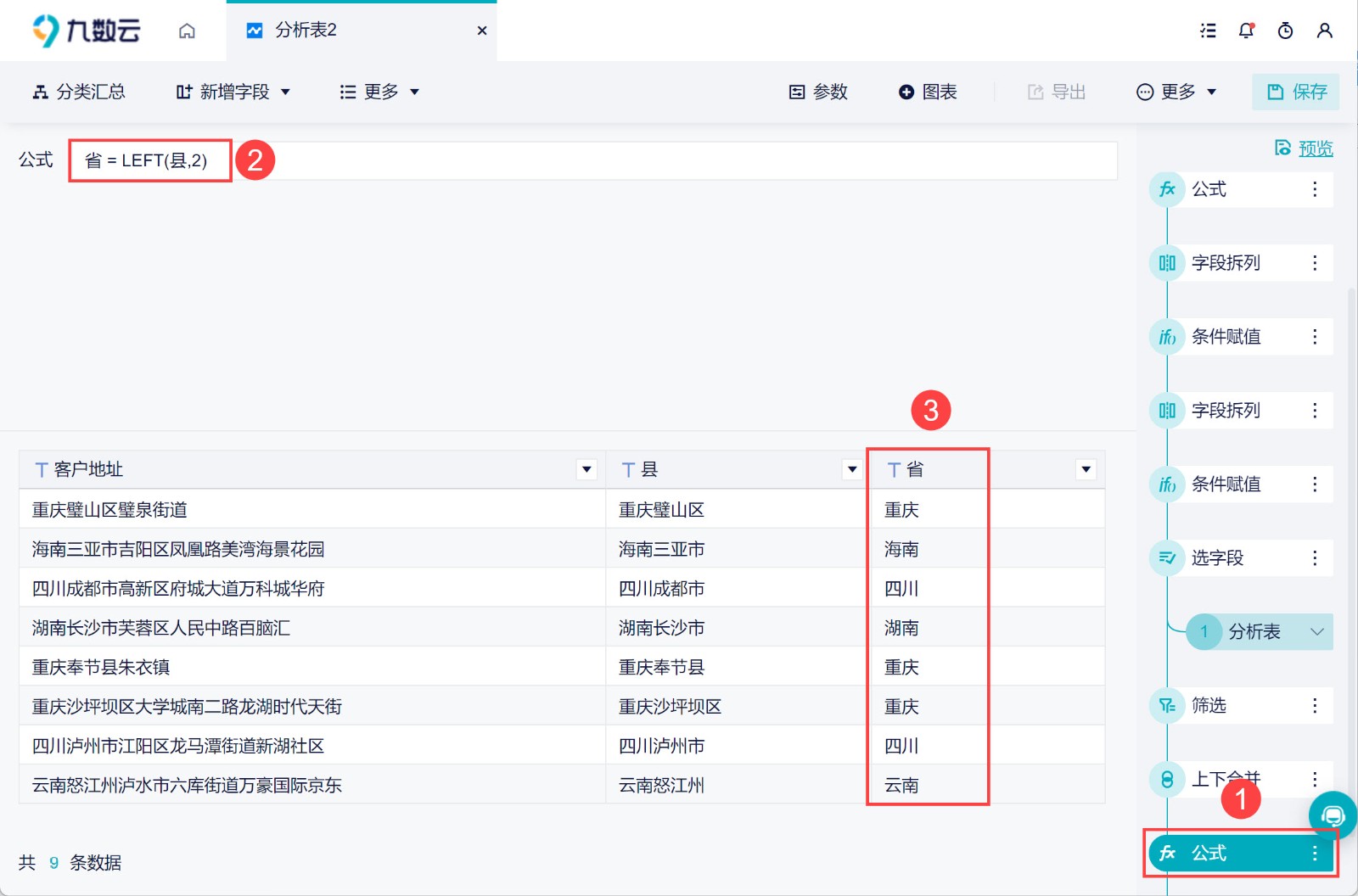Select the 上下合并 step icon
This screenshot has height=896, width=1358.
click(1167, 779)
